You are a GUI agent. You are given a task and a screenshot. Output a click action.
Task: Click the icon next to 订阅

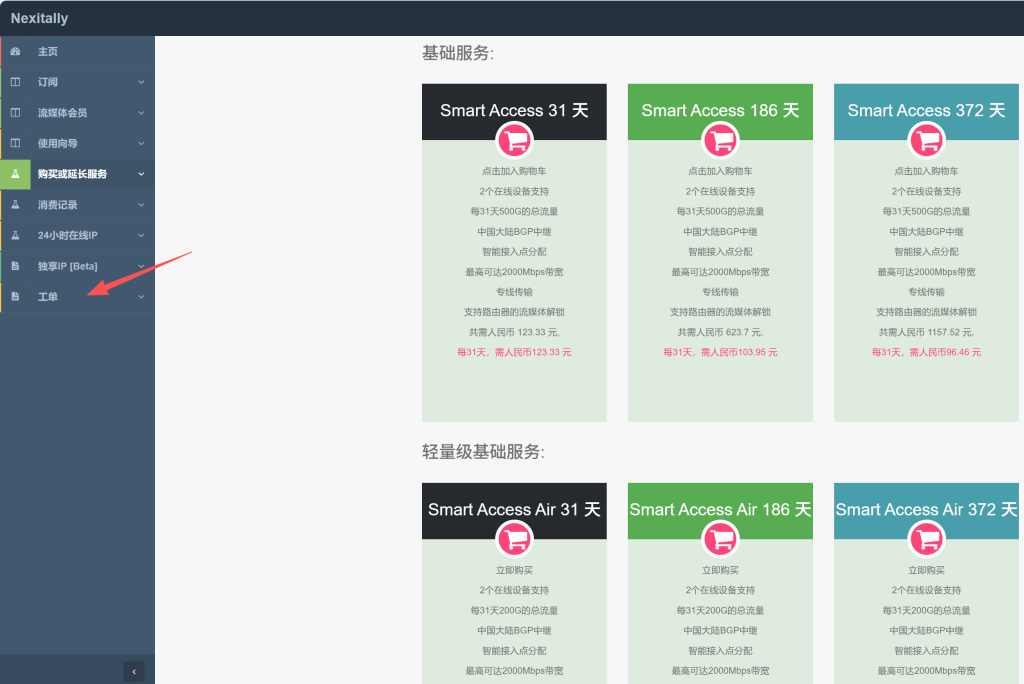pyautogui.click(x=16, y=82)
